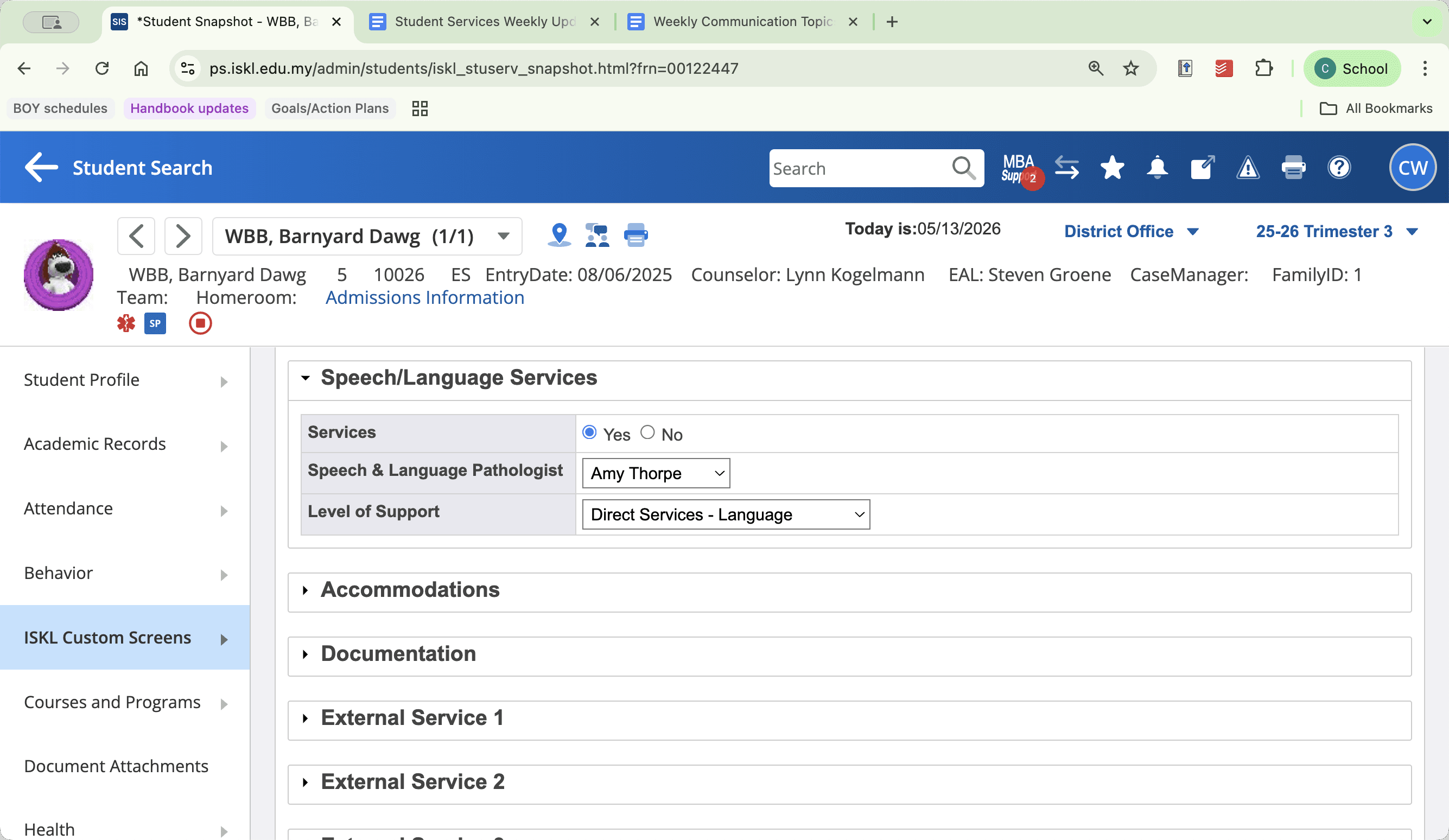
Task: Open Admissions Information link
Action: pos(425,298)
